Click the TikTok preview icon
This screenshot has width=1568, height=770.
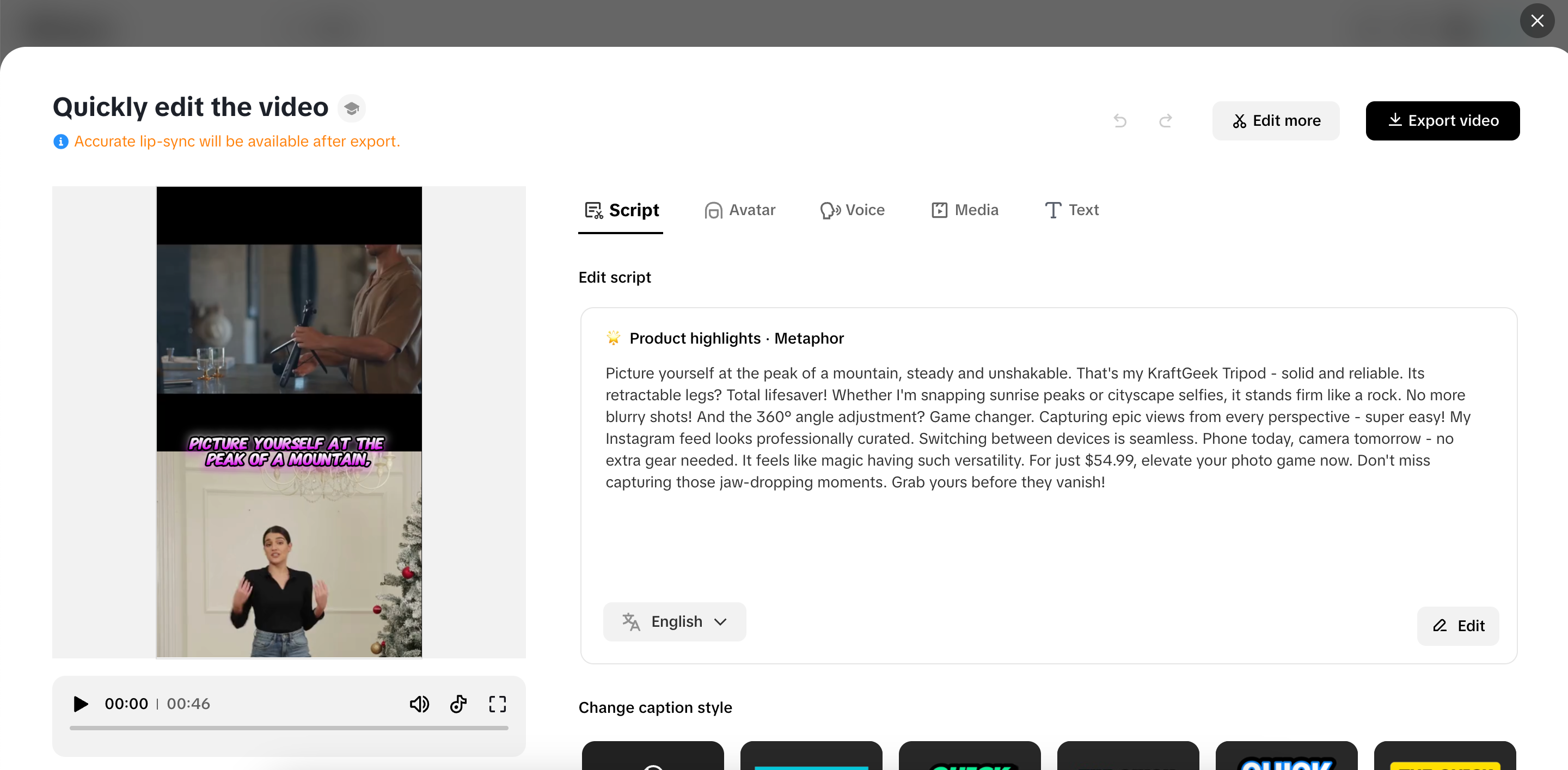tap(458, 704)
